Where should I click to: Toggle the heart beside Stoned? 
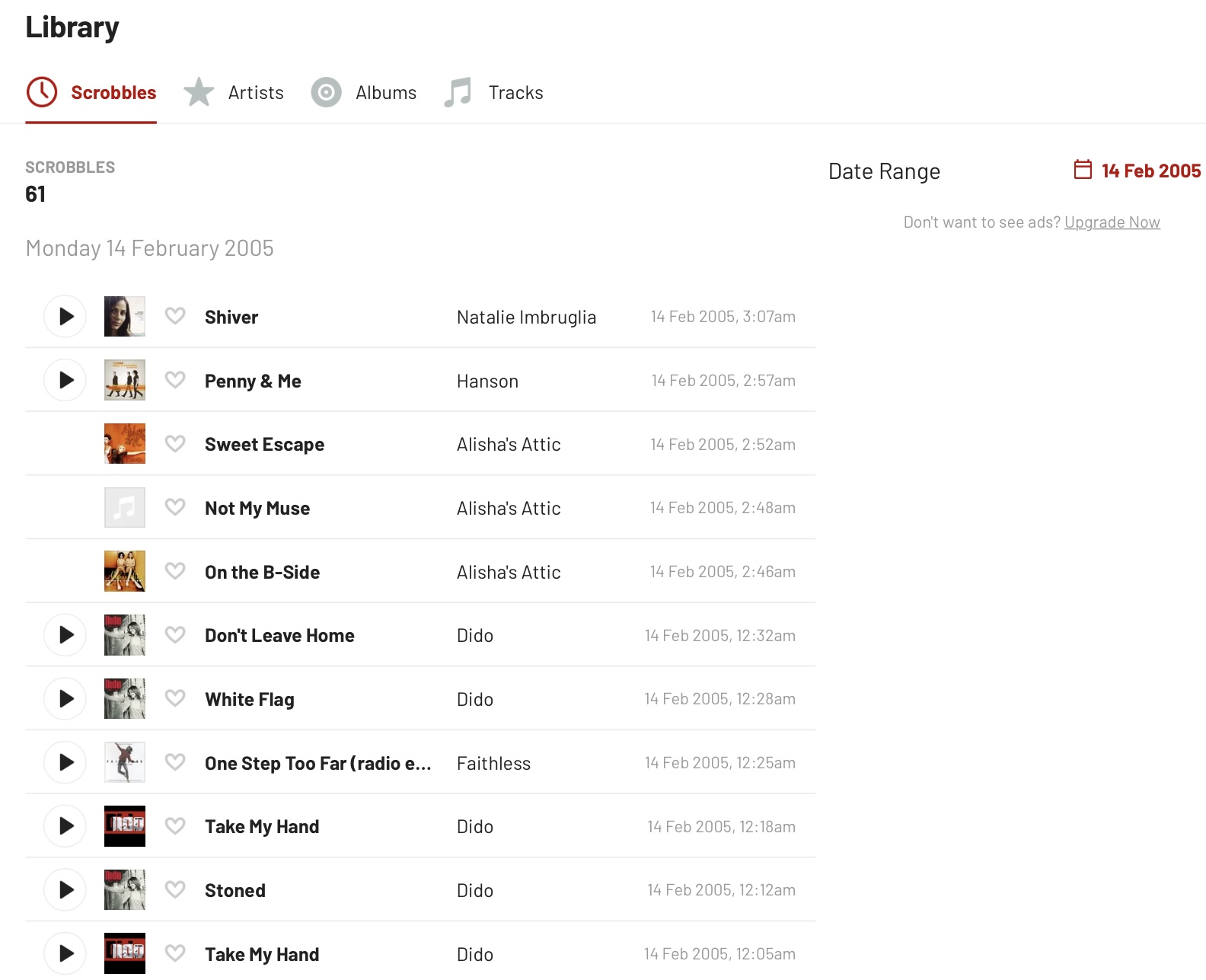tap(175, 889)
